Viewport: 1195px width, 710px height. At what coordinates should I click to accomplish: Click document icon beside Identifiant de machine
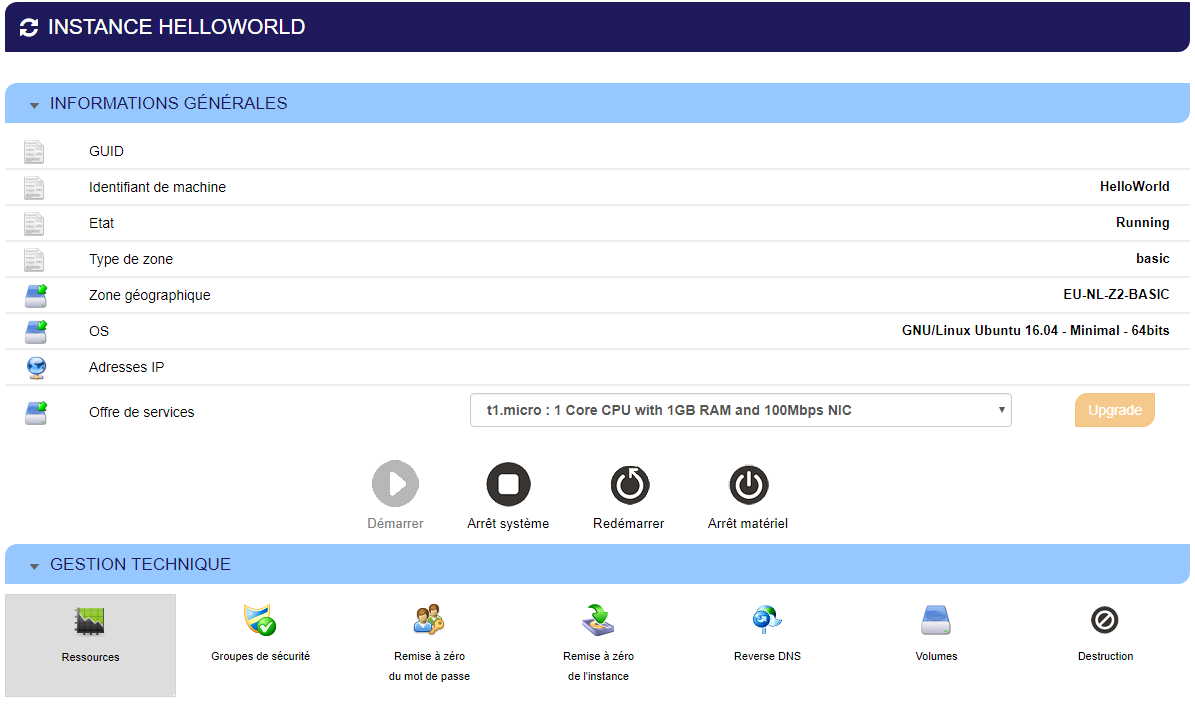34,188
